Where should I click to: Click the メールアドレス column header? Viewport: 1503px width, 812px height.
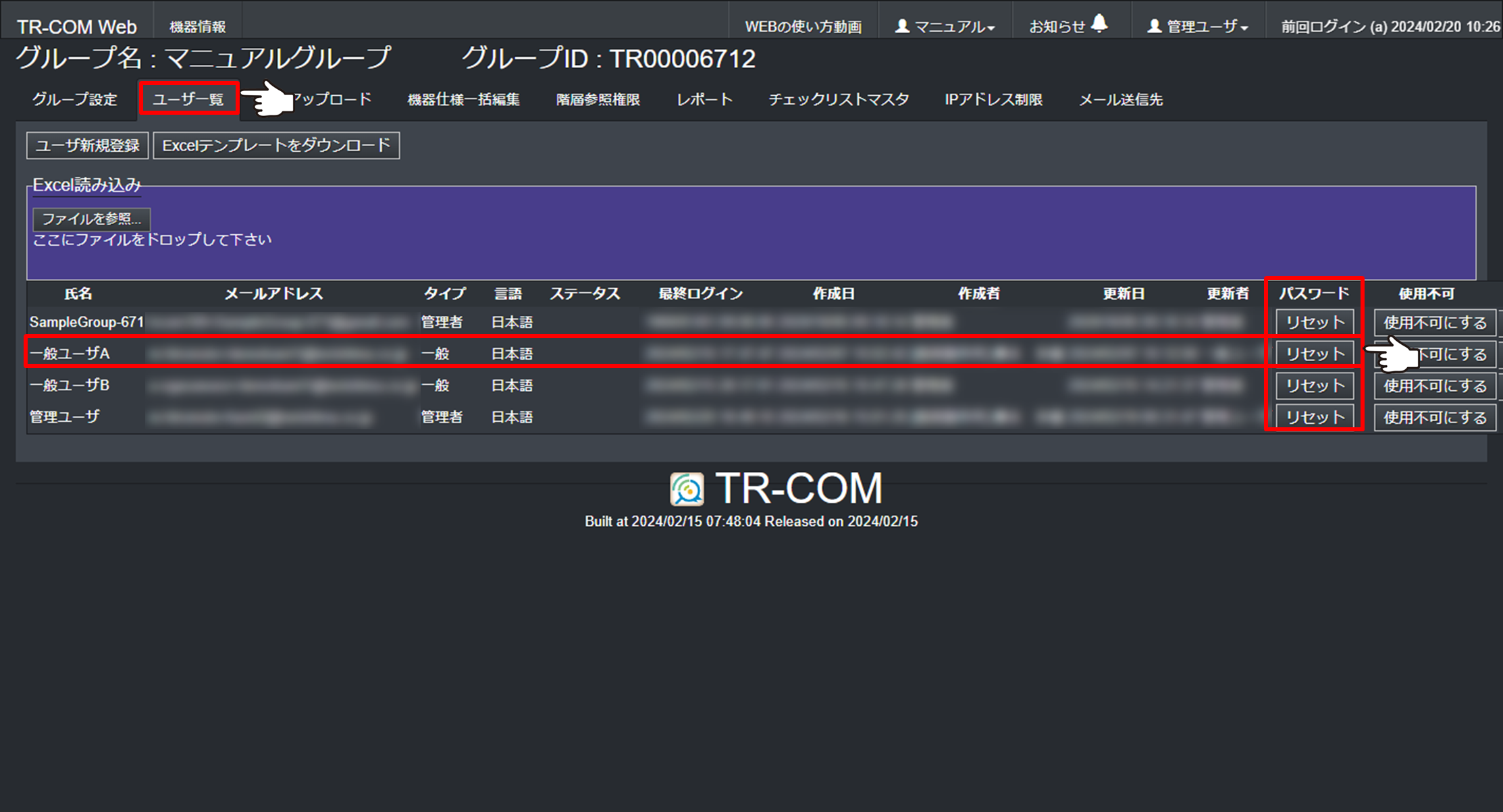point(273,294)
